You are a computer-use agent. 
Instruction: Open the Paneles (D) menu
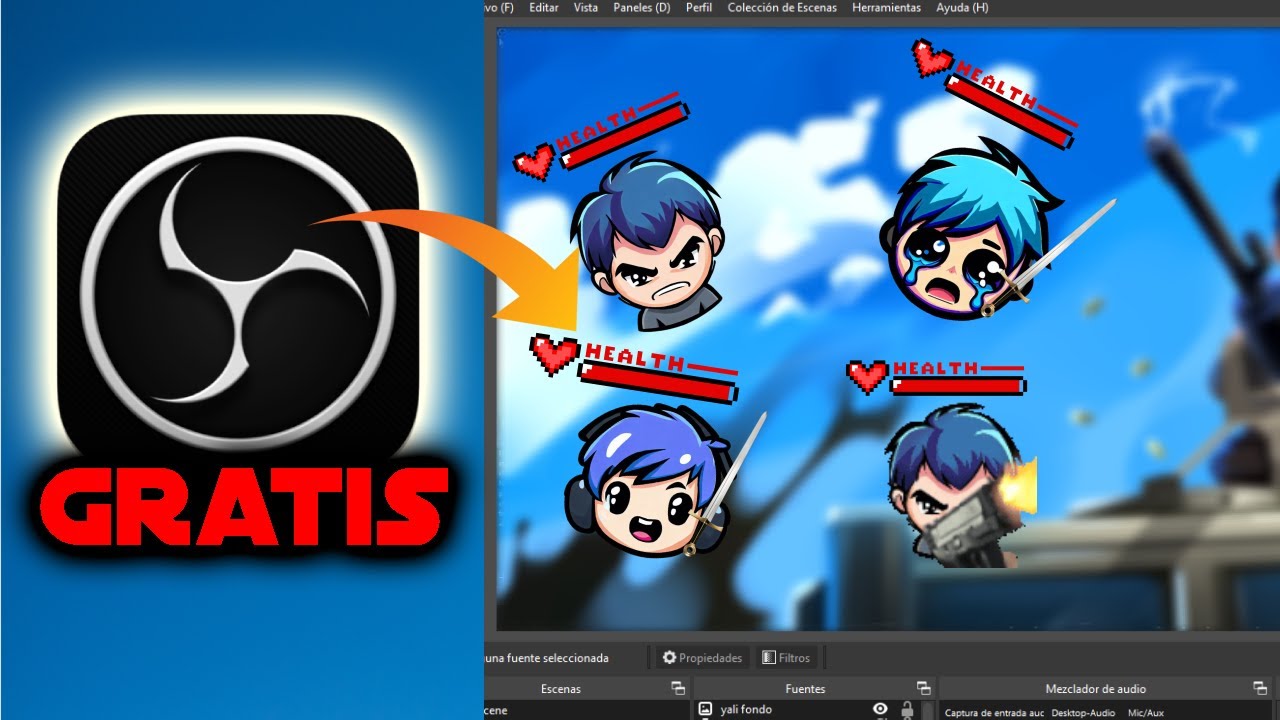coord(642,7)
